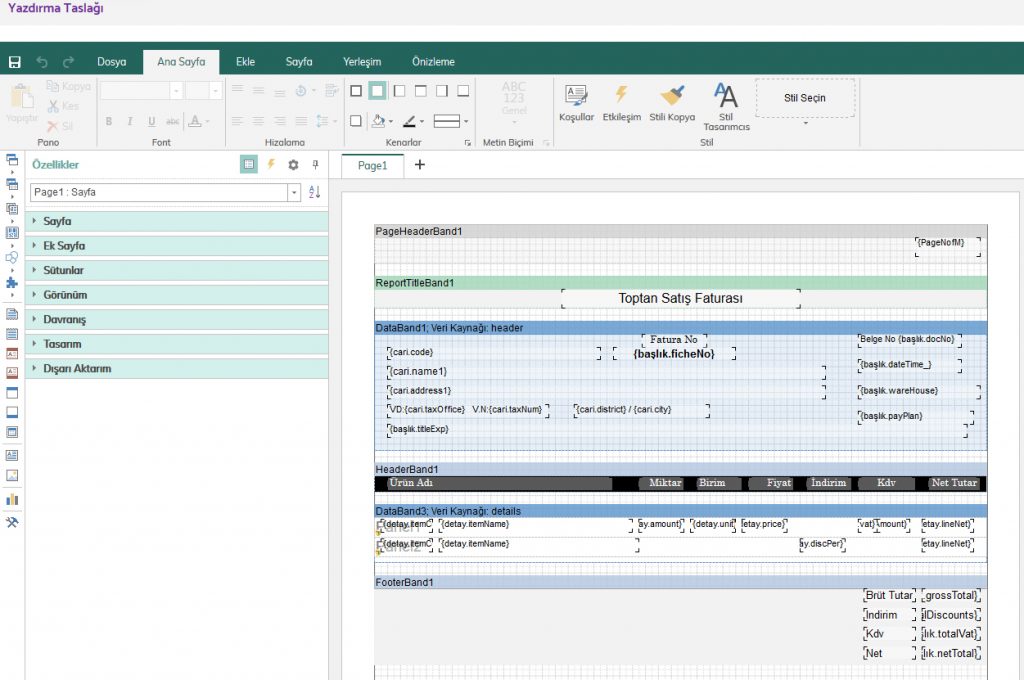Sort properties alphabetically with A-Z icon

coord(315,192)
